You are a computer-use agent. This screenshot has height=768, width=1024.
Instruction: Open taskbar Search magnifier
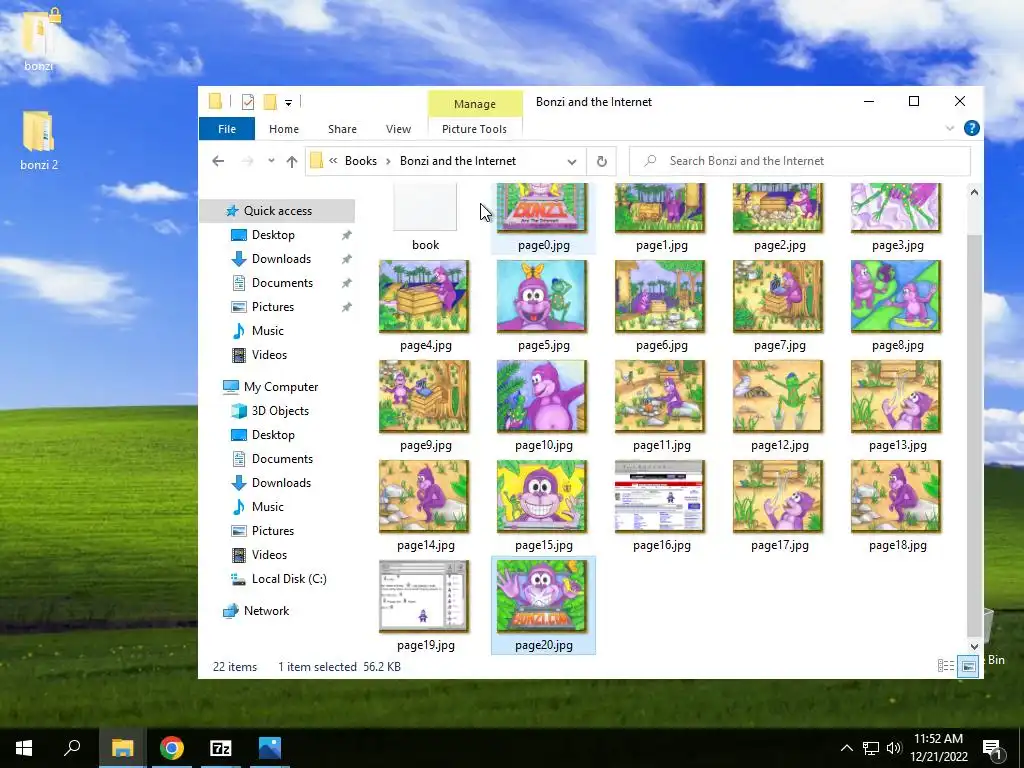(x=72, y=748)
